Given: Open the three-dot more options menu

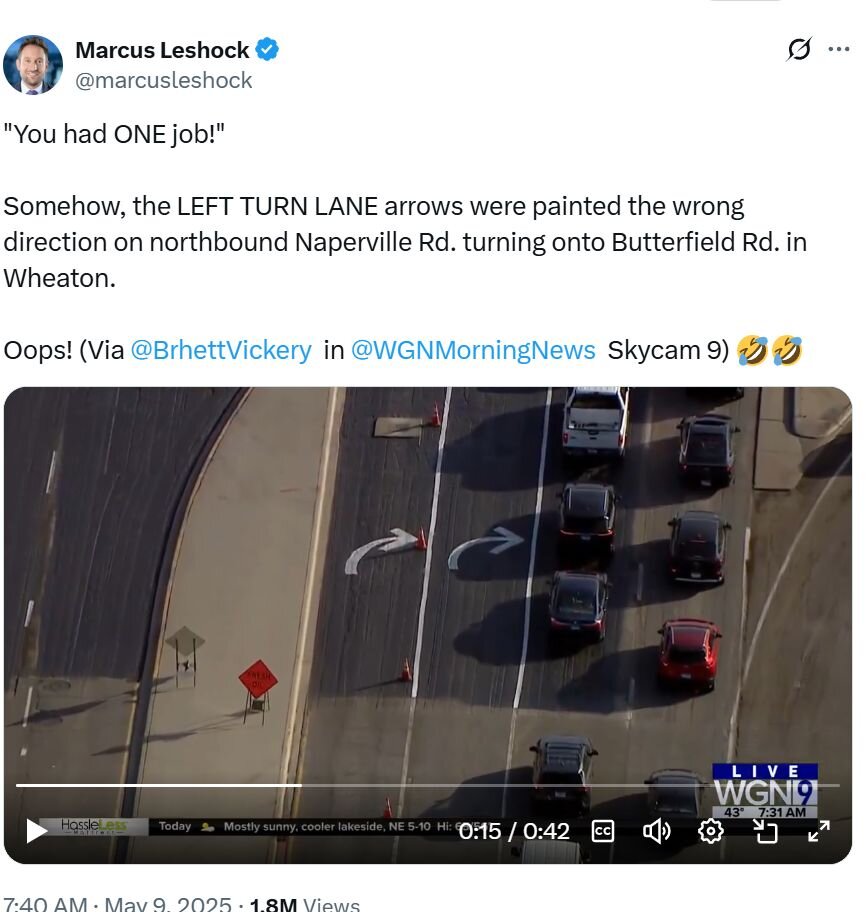Looking at the screenshot, I should tap(838, 49).
